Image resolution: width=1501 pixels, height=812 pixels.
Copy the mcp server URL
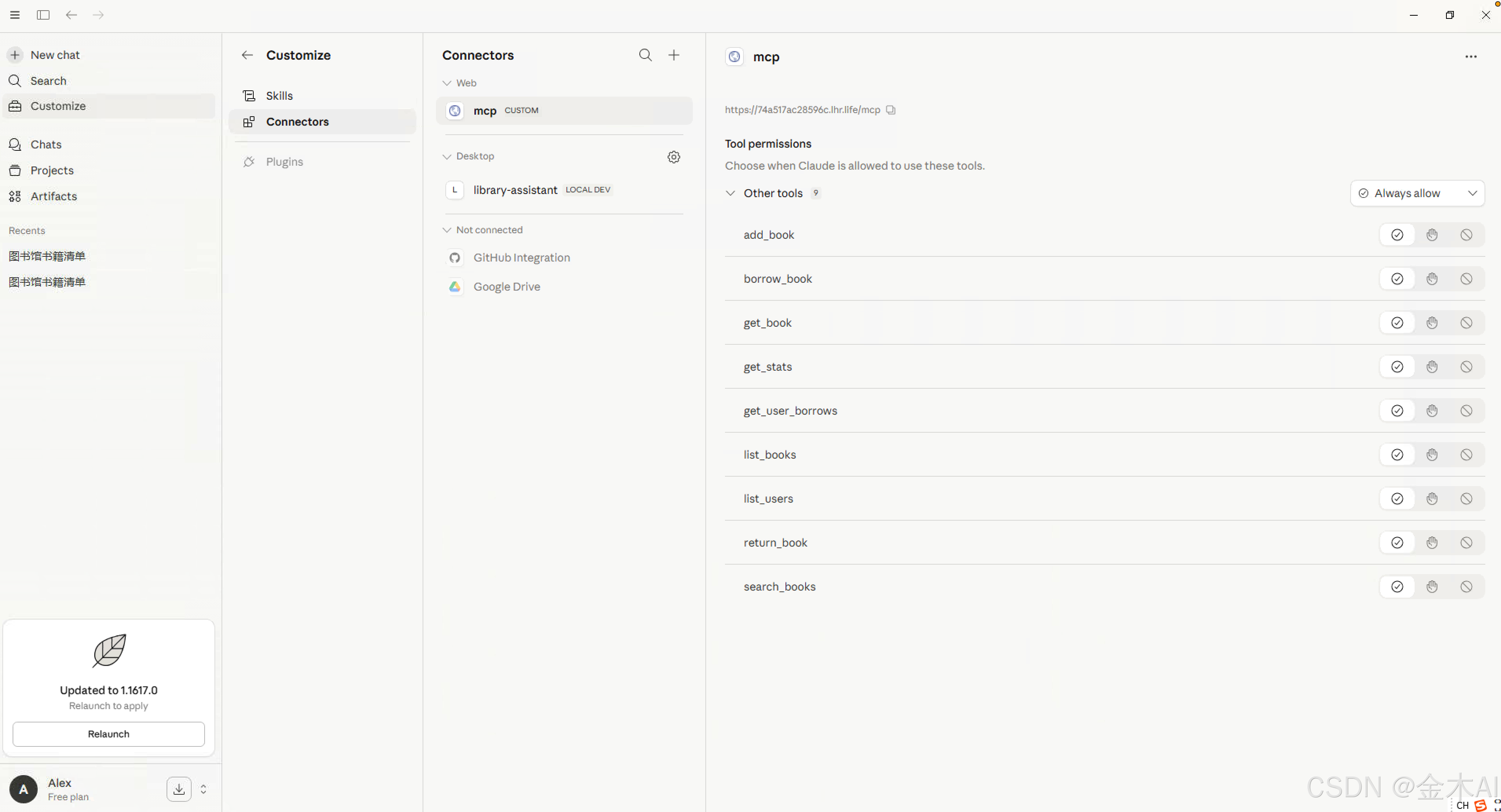pyautogui.click(x=890, y=110)
